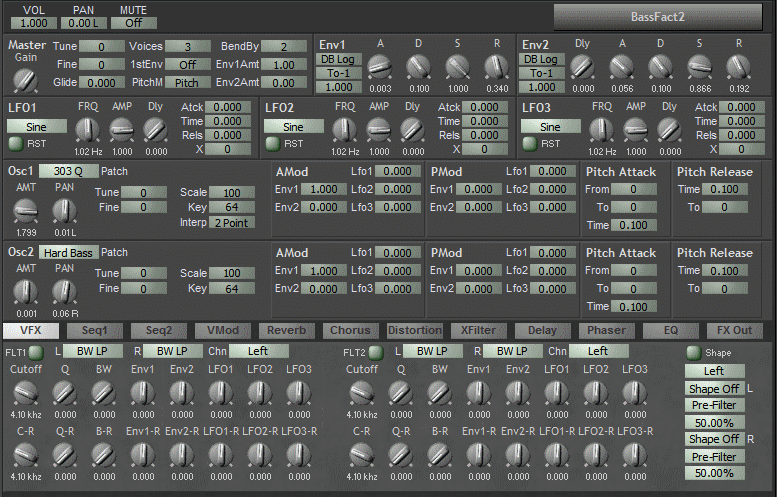Open the Osc2 Hard Bass patch selector

click(68, 252)
